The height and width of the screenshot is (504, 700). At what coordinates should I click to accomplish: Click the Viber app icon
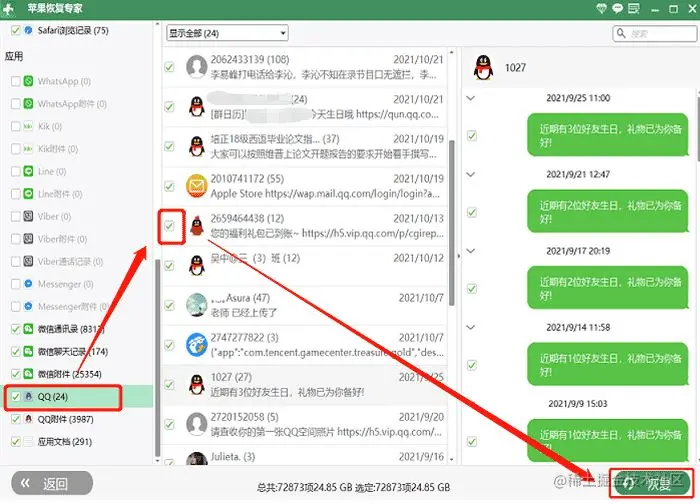point(28,217)
